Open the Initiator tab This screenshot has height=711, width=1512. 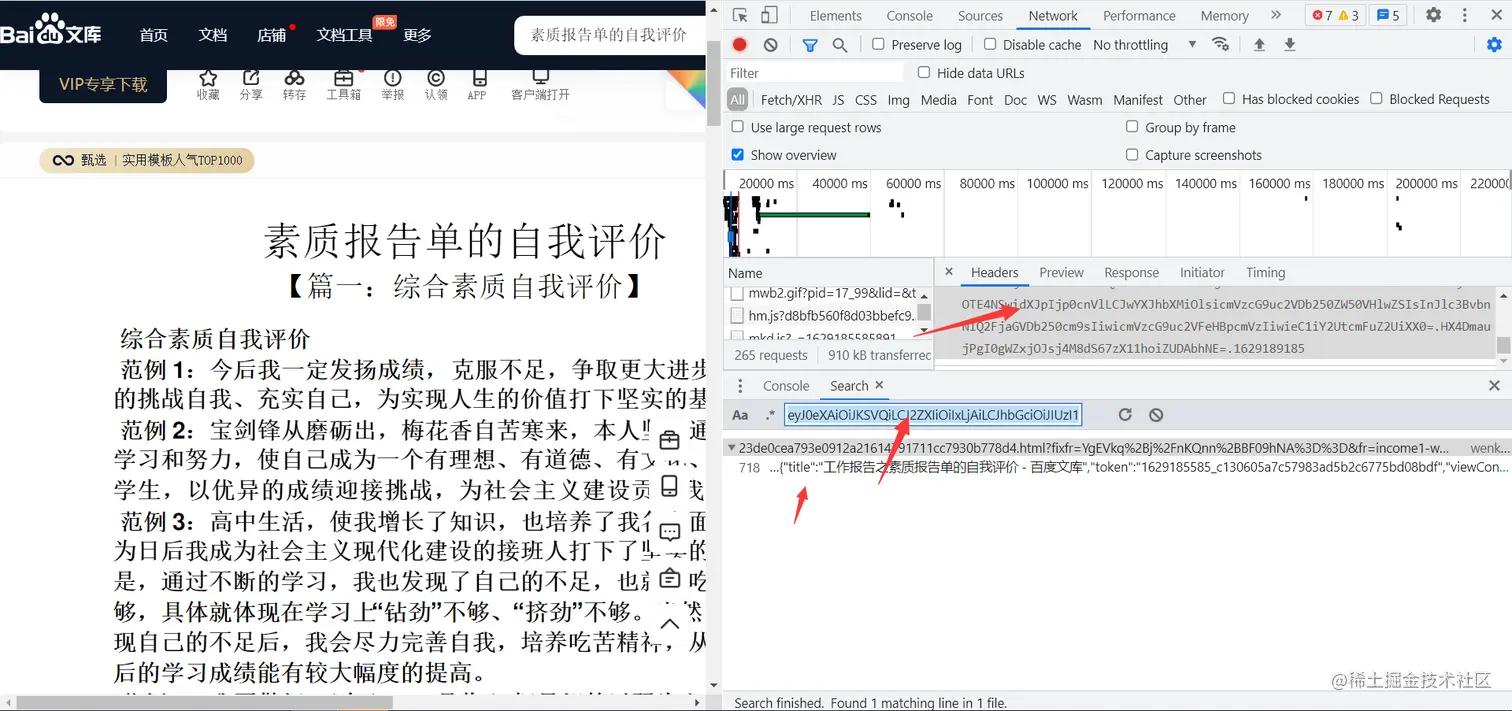coord(1202,272)
